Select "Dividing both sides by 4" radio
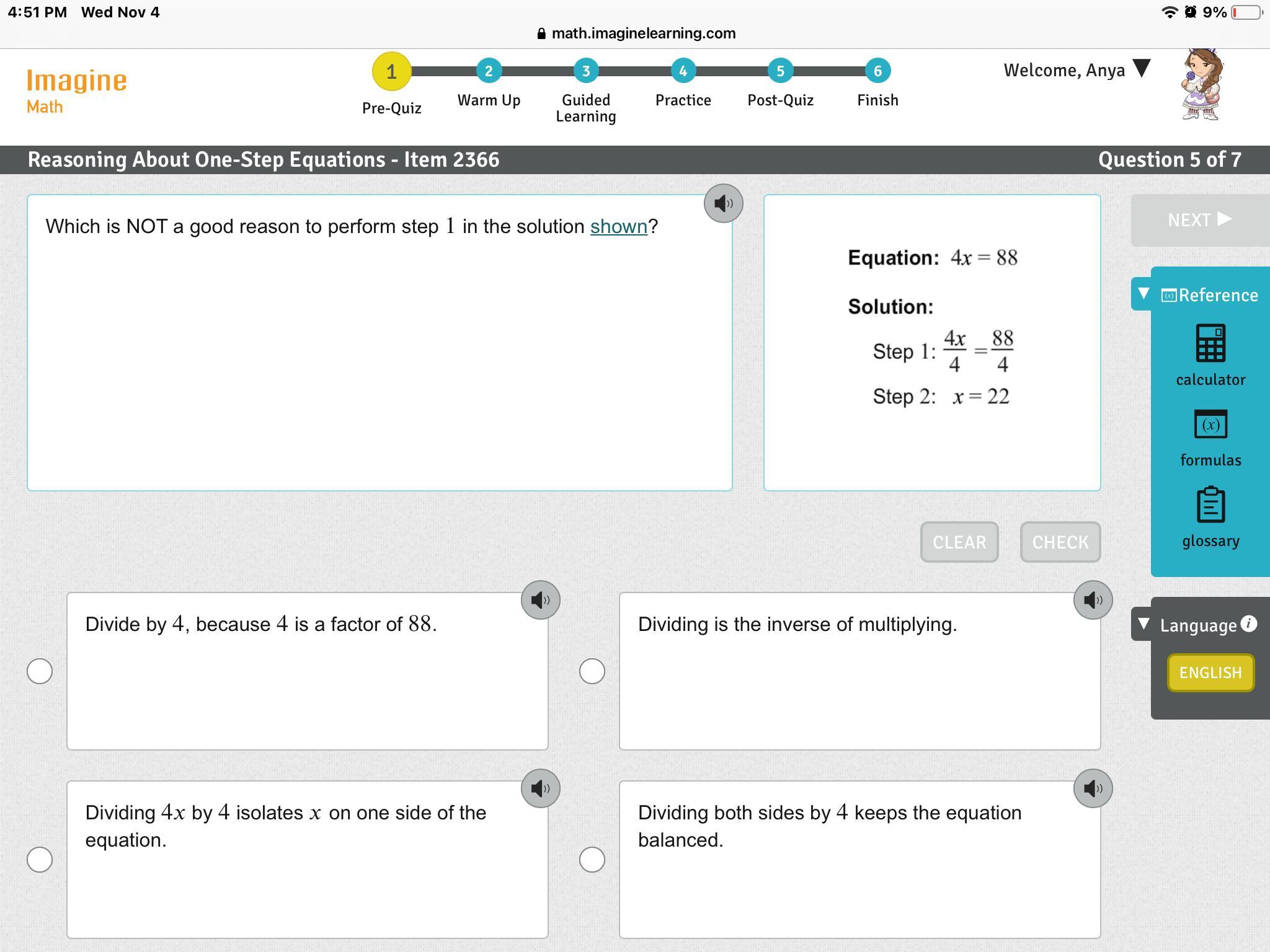 pos(592,860)
